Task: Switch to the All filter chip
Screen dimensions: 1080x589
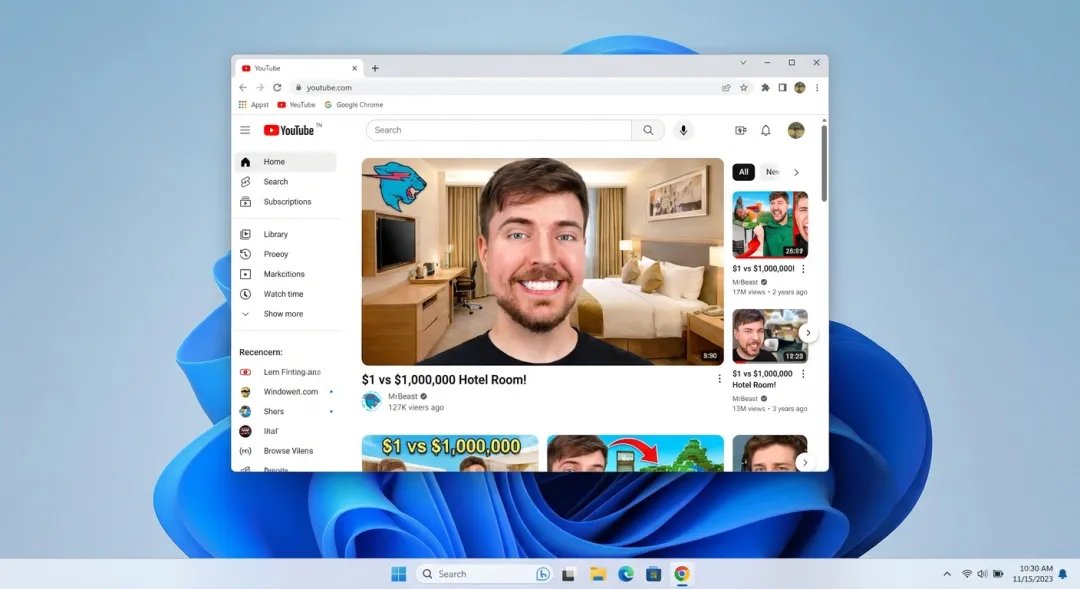Action: (x=743, y=171)
